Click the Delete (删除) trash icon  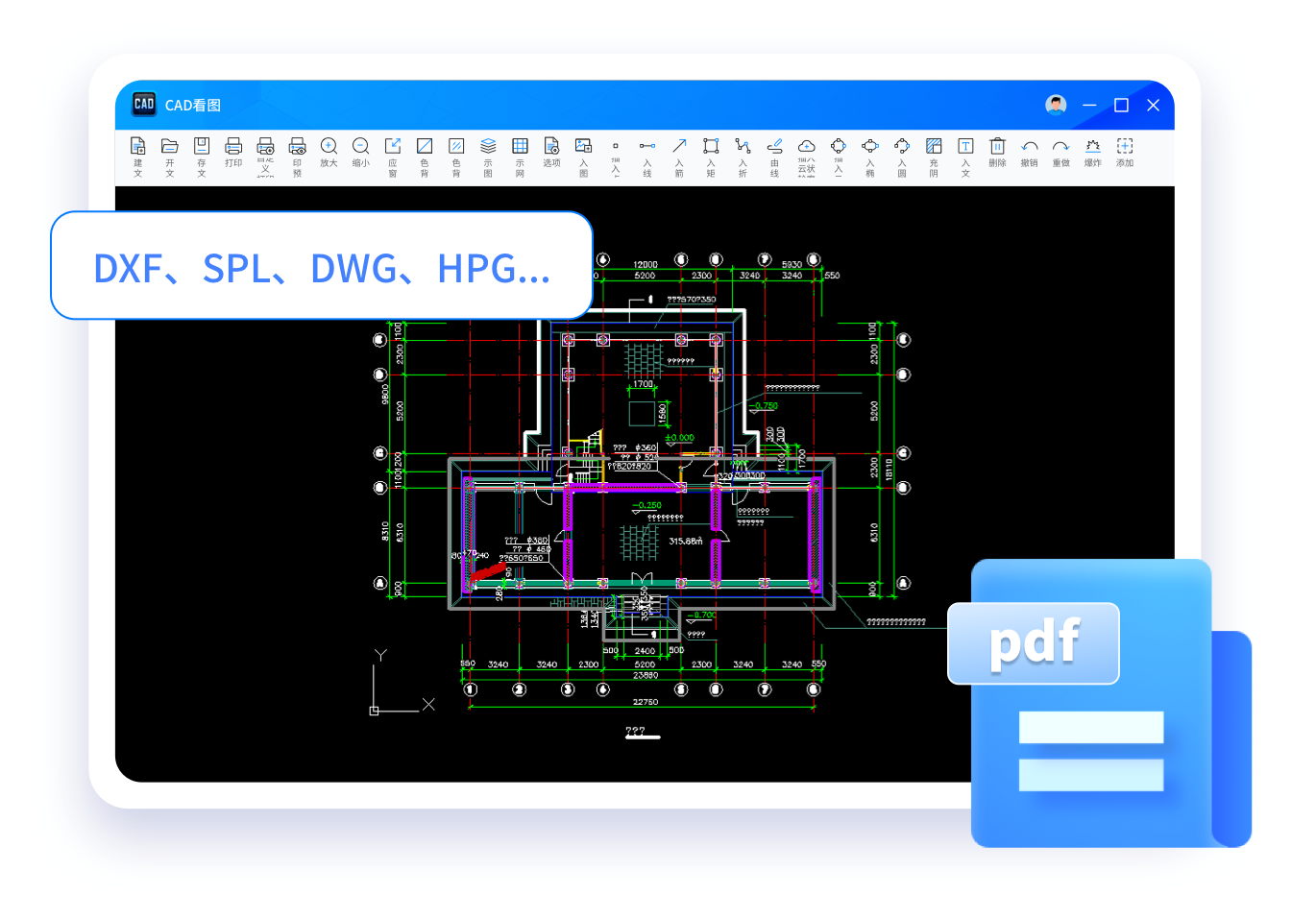(x=997, y=147)
